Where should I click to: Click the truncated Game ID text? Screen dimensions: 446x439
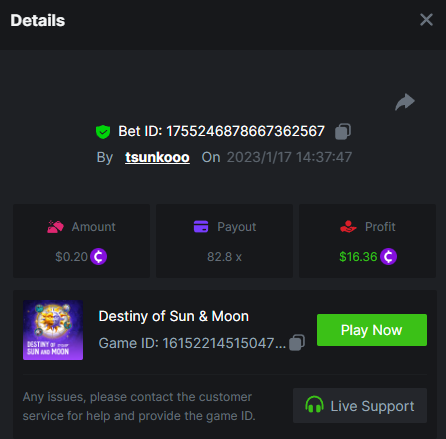tap(192, 343)
